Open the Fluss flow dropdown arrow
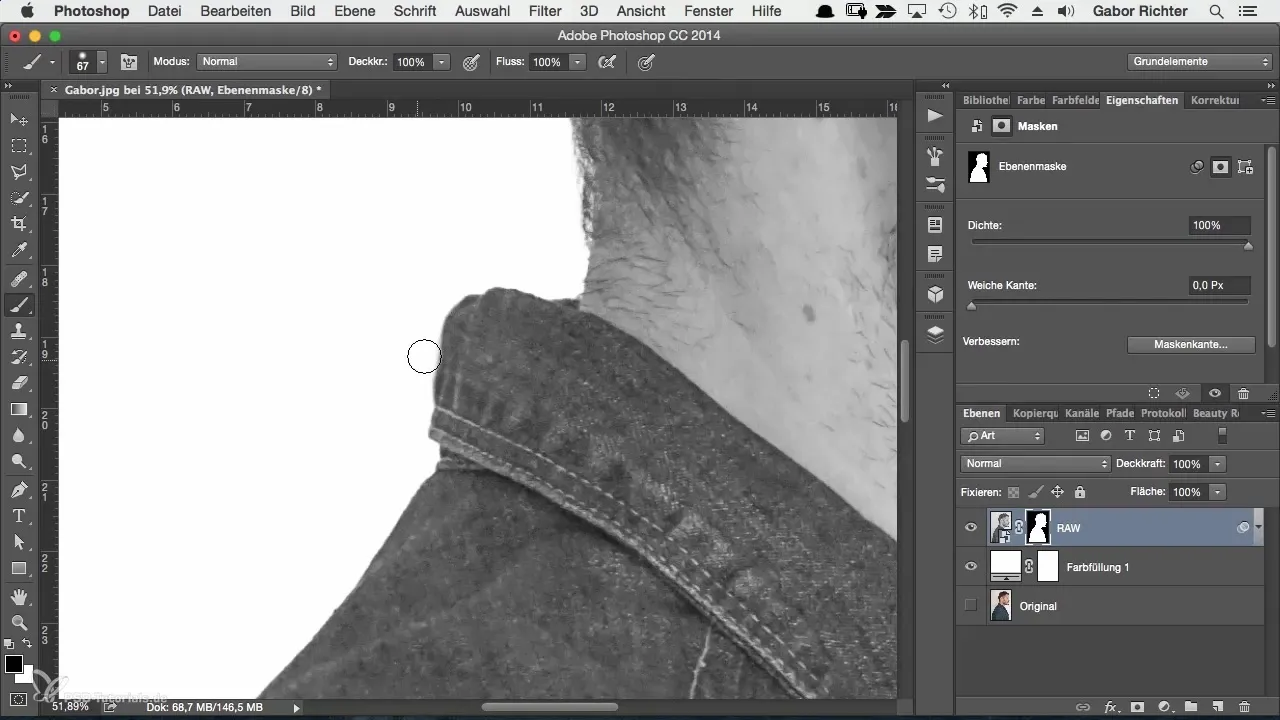1280x720 pixels. coord(577,62)
